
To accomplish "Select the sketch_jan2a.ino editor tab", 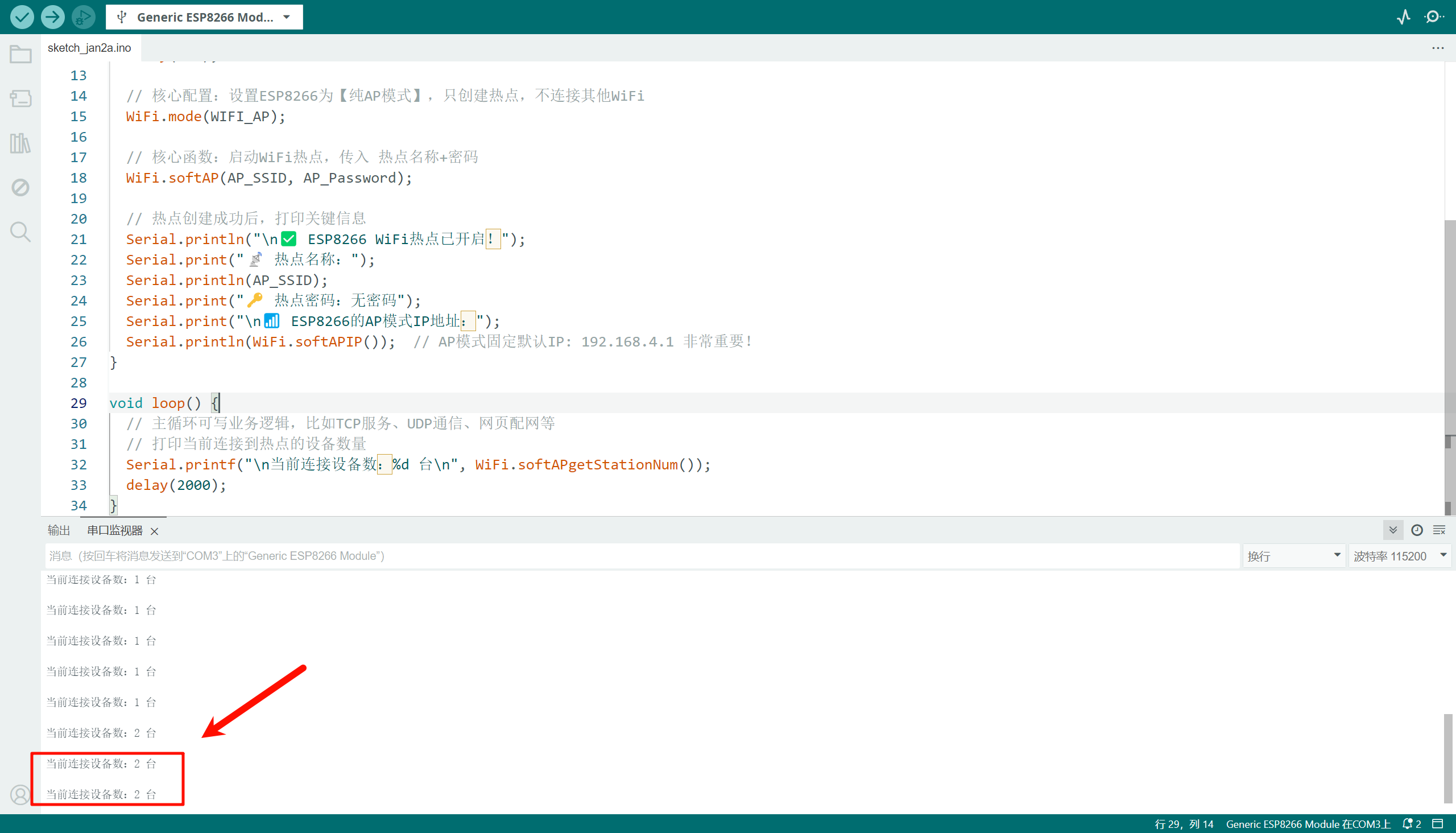I will [x=89, y=48].
